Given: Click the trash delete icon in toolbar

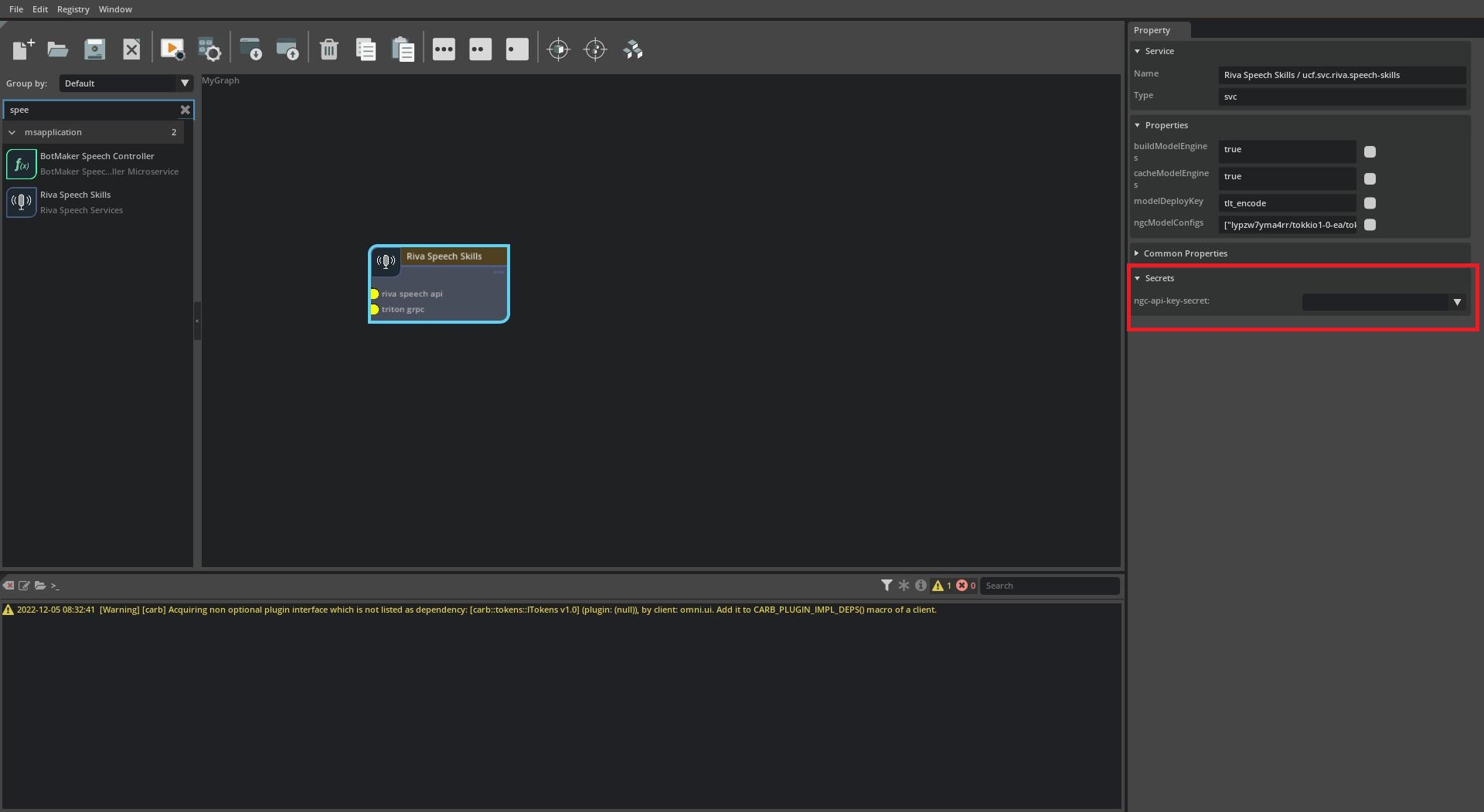Looking at the screenshot, I should click(x=328, y=49).
